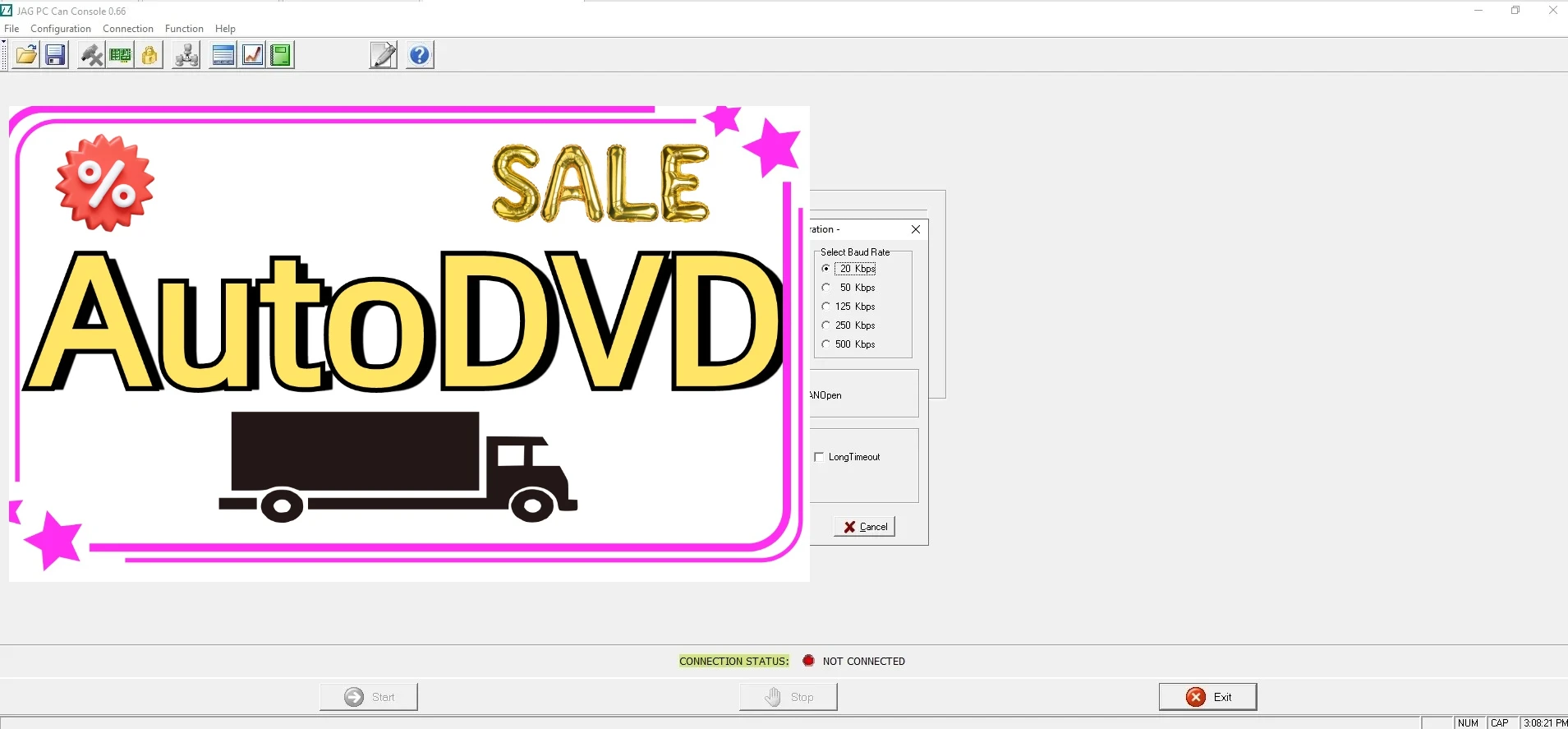Screen dimensions: 1568x729
Task: Restore down the application window
Action: (x=1515, y=11)
